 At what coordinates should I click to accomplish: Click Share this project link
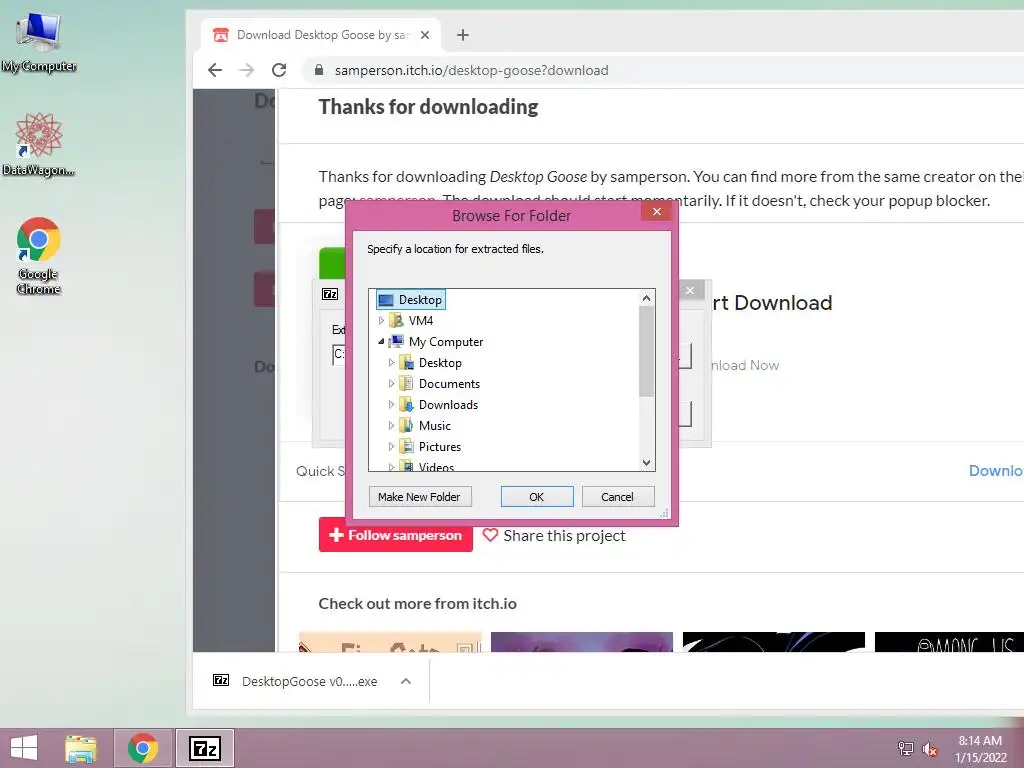564,536
